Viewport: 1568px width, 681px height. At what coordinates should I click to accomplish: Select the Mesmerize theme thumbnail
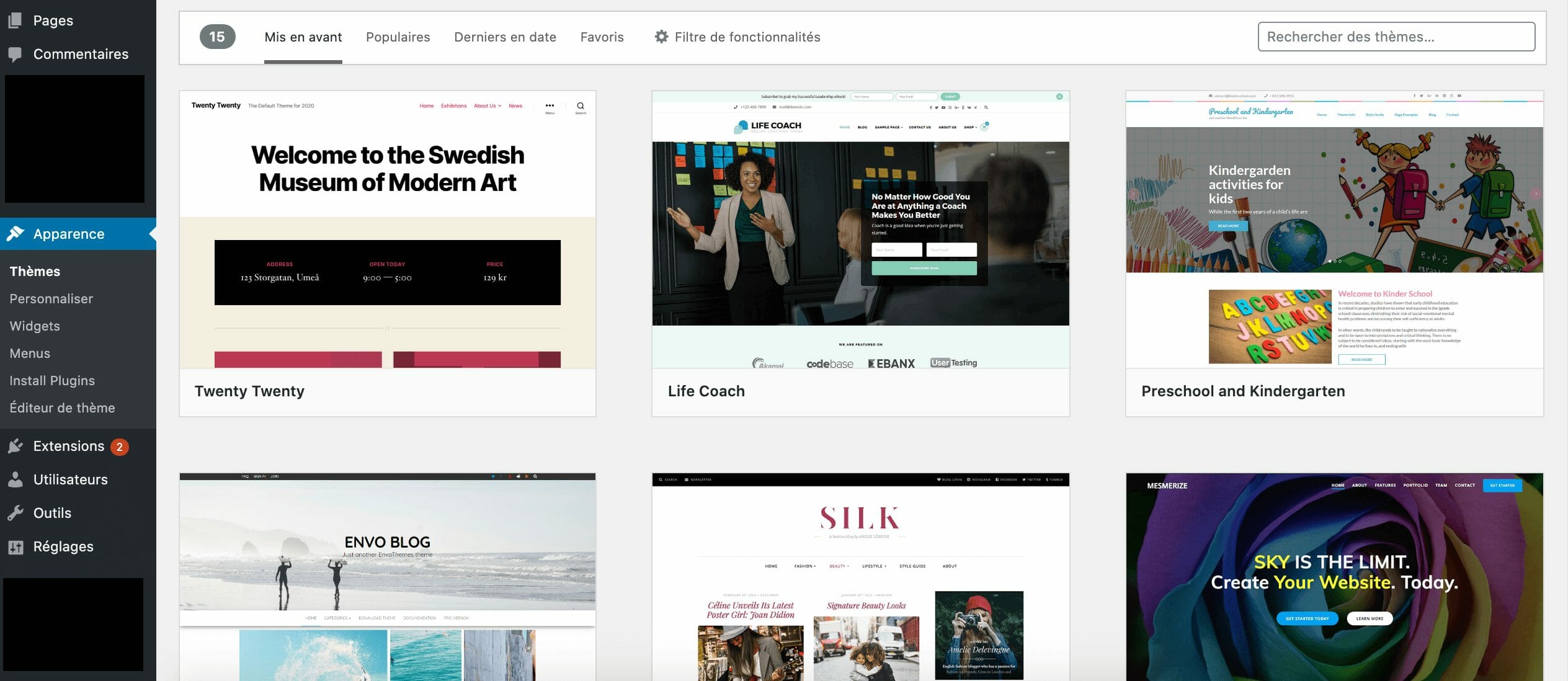1335,577
